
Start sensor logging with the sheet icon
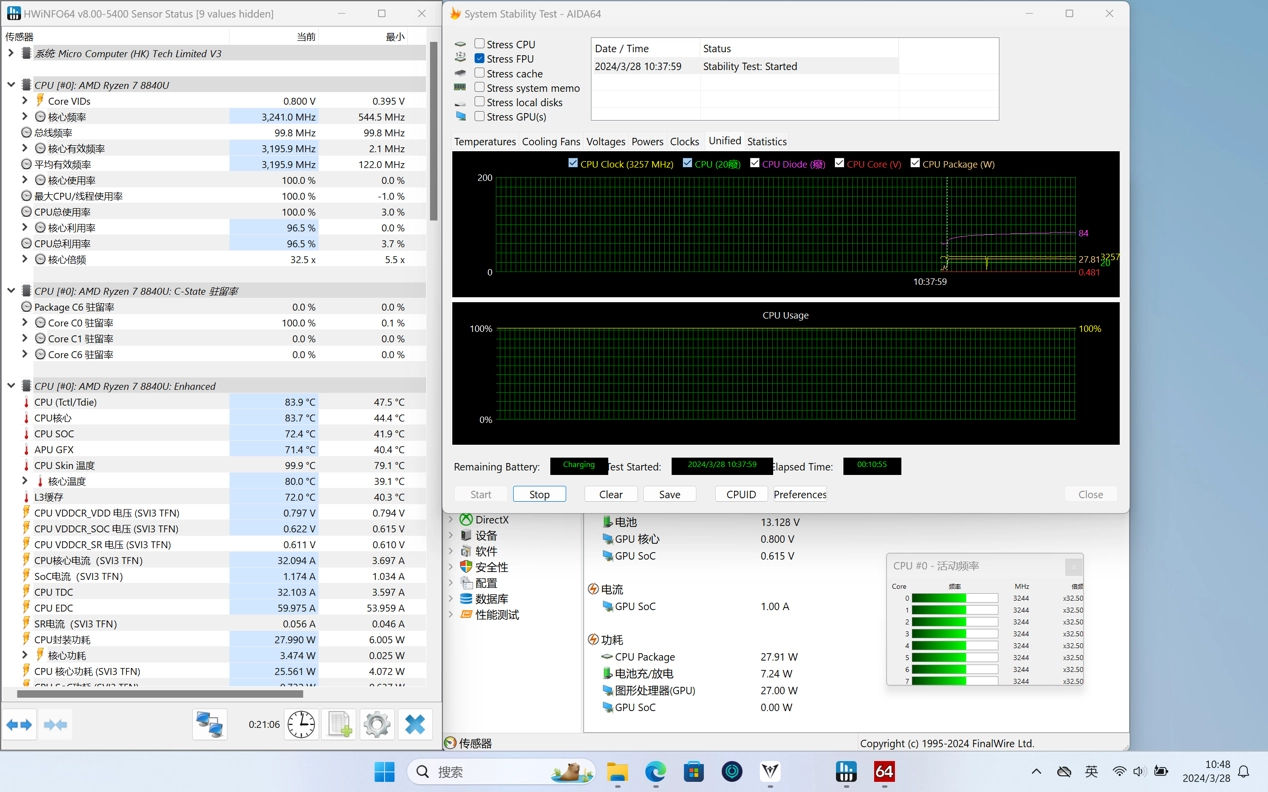click(340, 724)
